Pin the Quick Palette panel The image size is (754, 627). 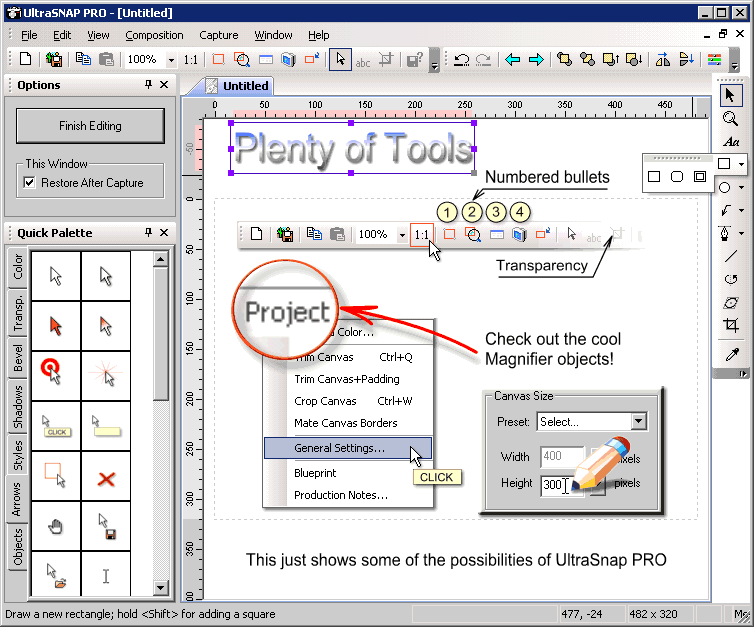[x=149, y=233]
